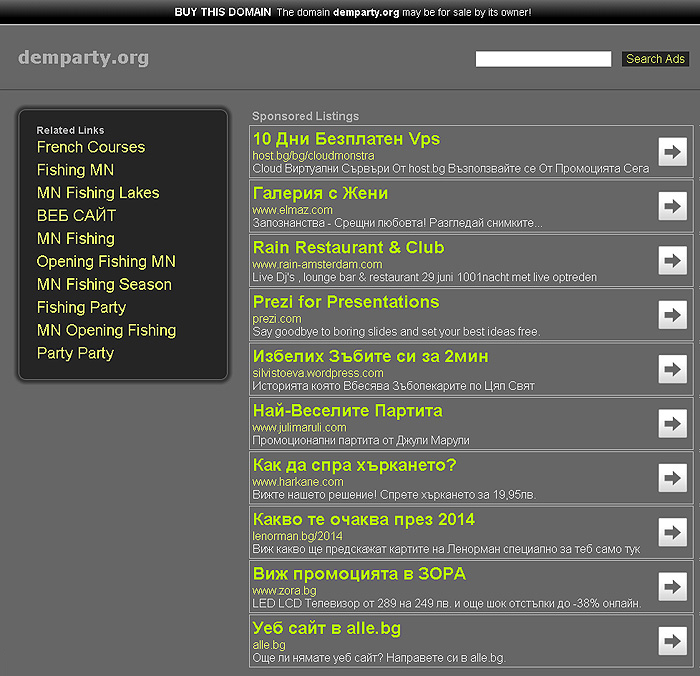
Task: Open ВЕБ САЙТ related link
Action: (x=76, y=216)
